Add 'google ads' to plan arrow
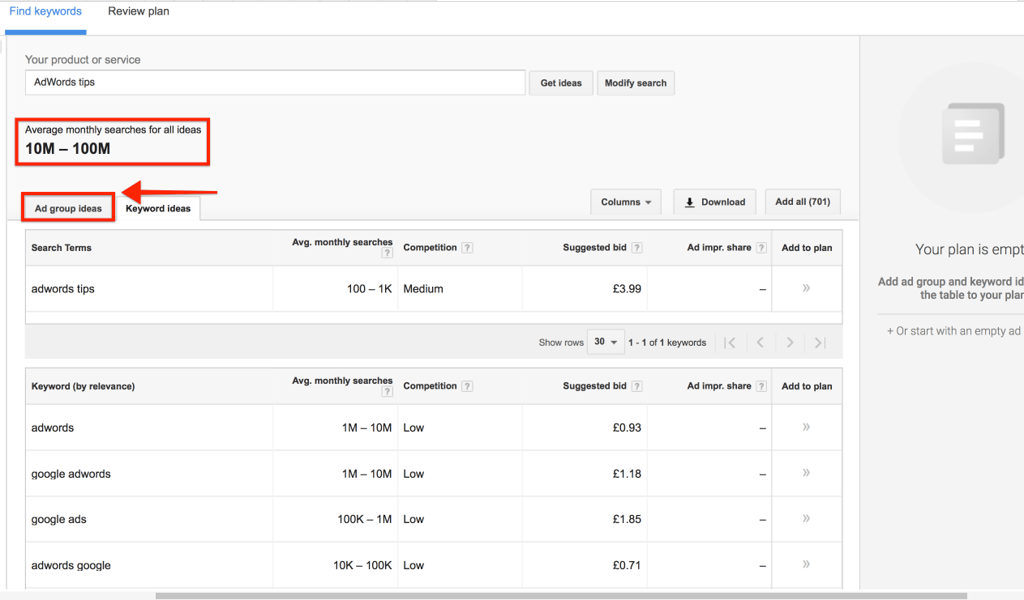The image size is (1024, 600). pos(806,518)
